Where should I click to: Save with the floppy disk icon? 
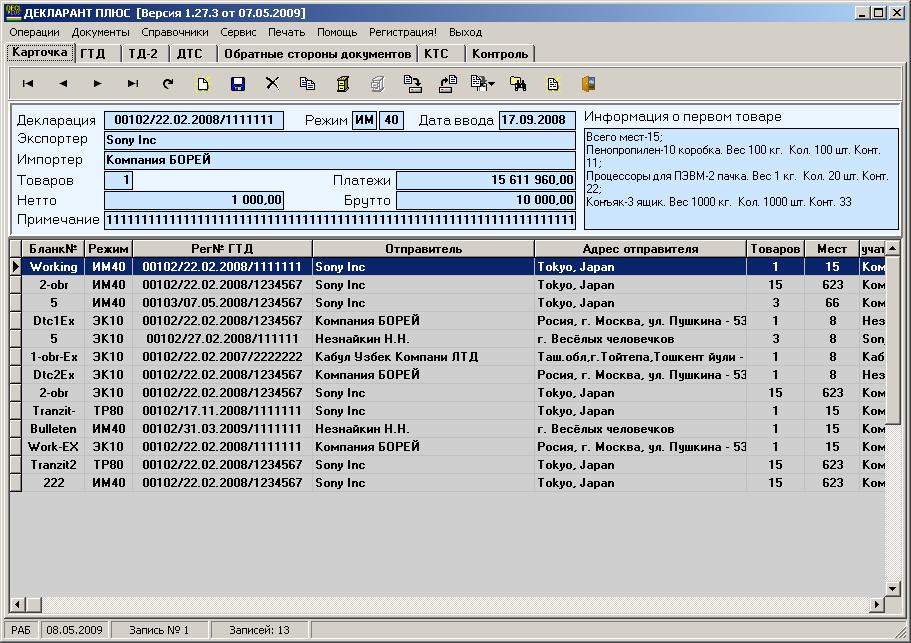pos(238,84)
